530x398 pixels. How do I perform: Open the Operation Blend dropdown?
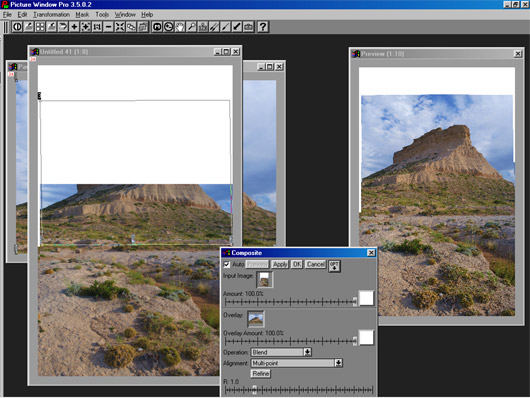[307, 352]
